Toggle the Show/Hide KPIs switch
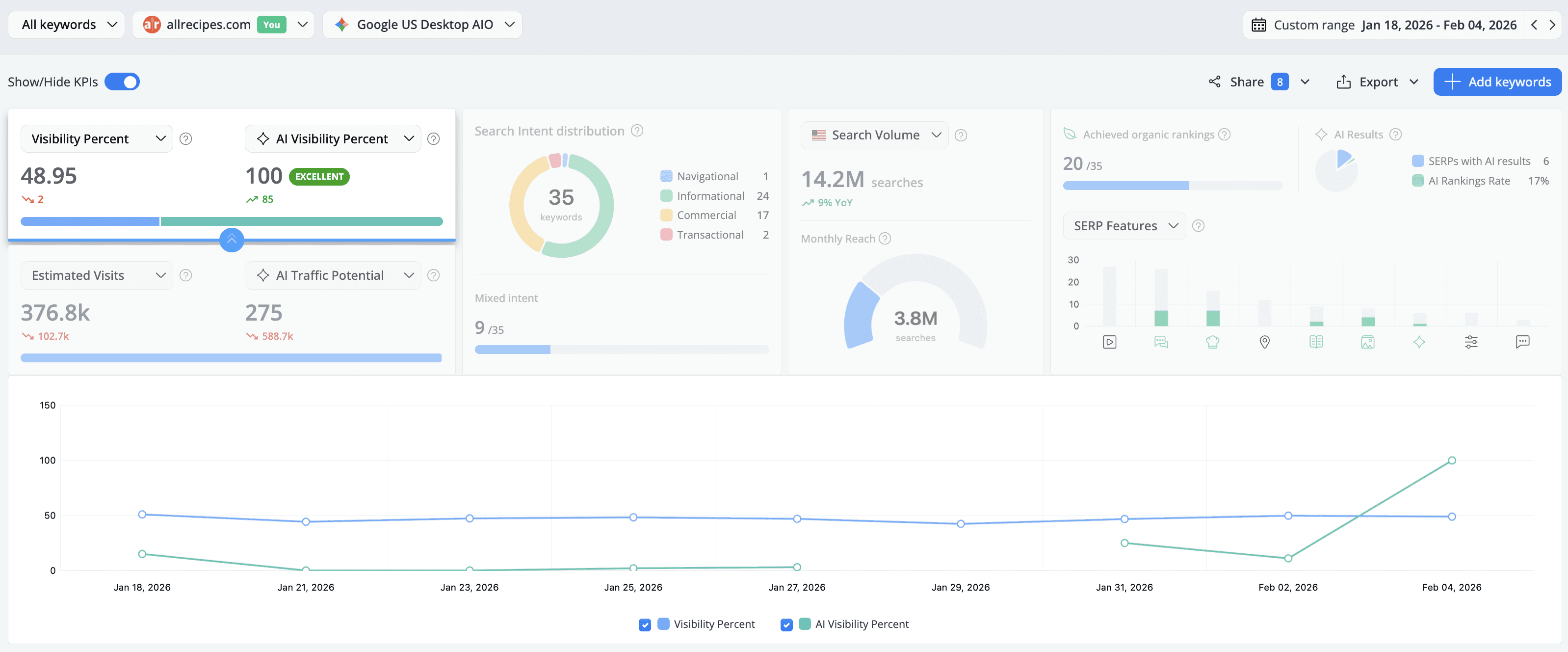 click(x=122, y=81)
